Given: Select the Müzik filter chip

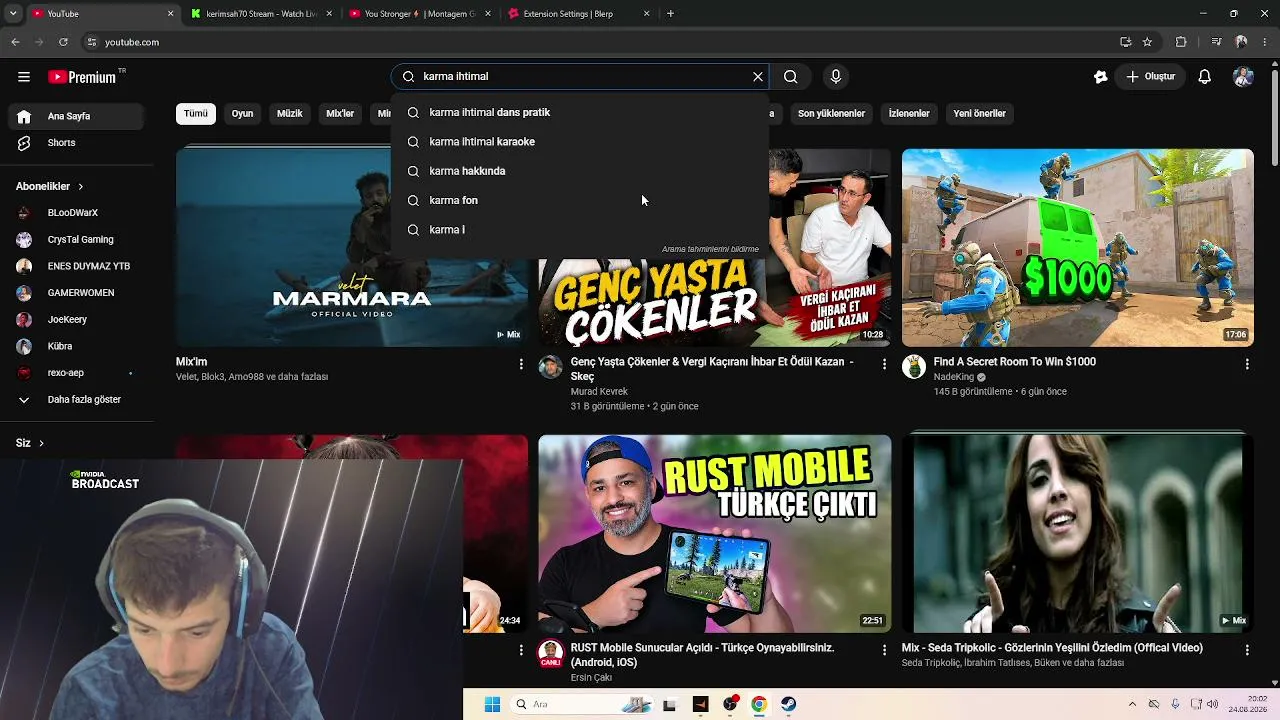Looking at the screenshot, I should click(x=289, y=114).
